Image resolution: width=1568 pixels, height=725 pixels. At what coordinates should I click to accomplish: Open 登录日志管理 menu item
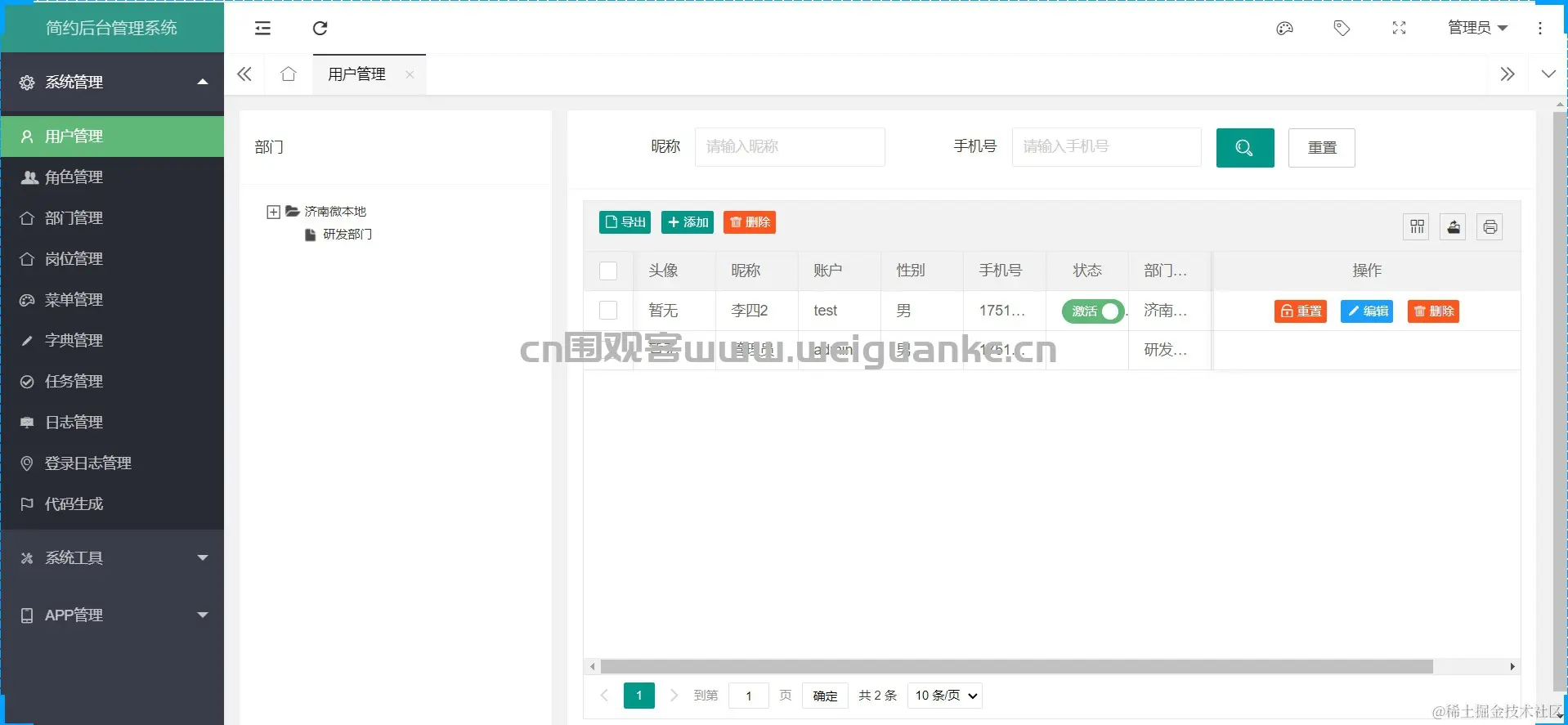[112, 463]
